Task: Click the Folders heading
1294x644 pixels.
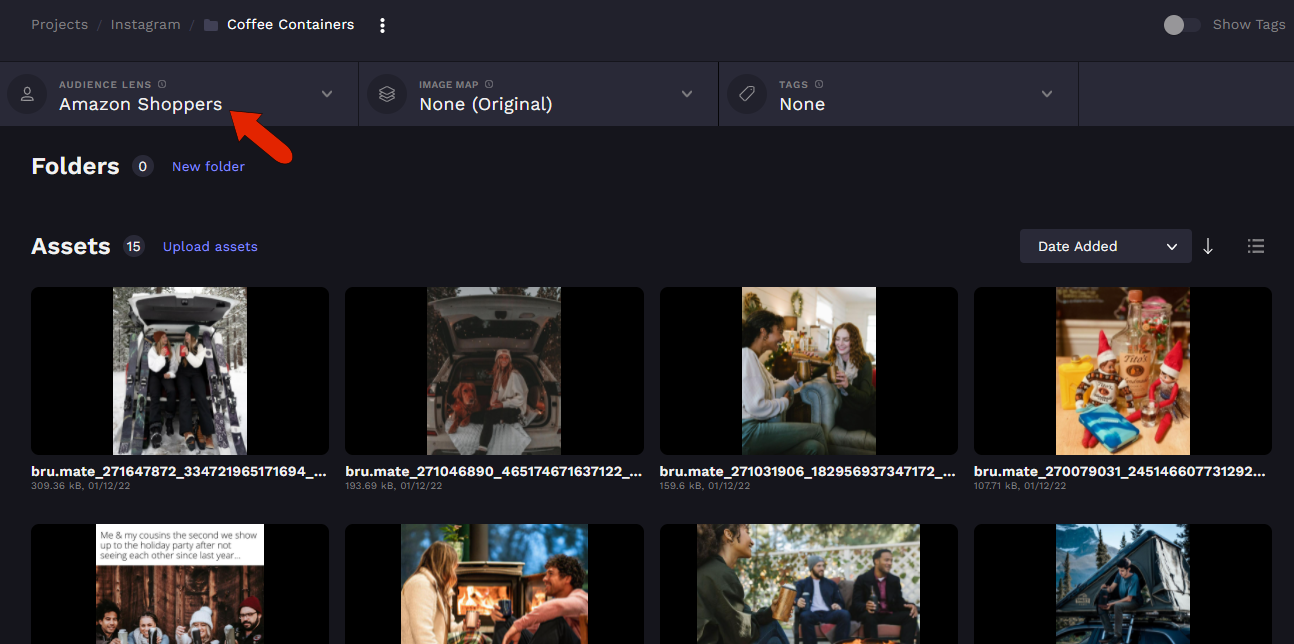Action: point(75,166)
